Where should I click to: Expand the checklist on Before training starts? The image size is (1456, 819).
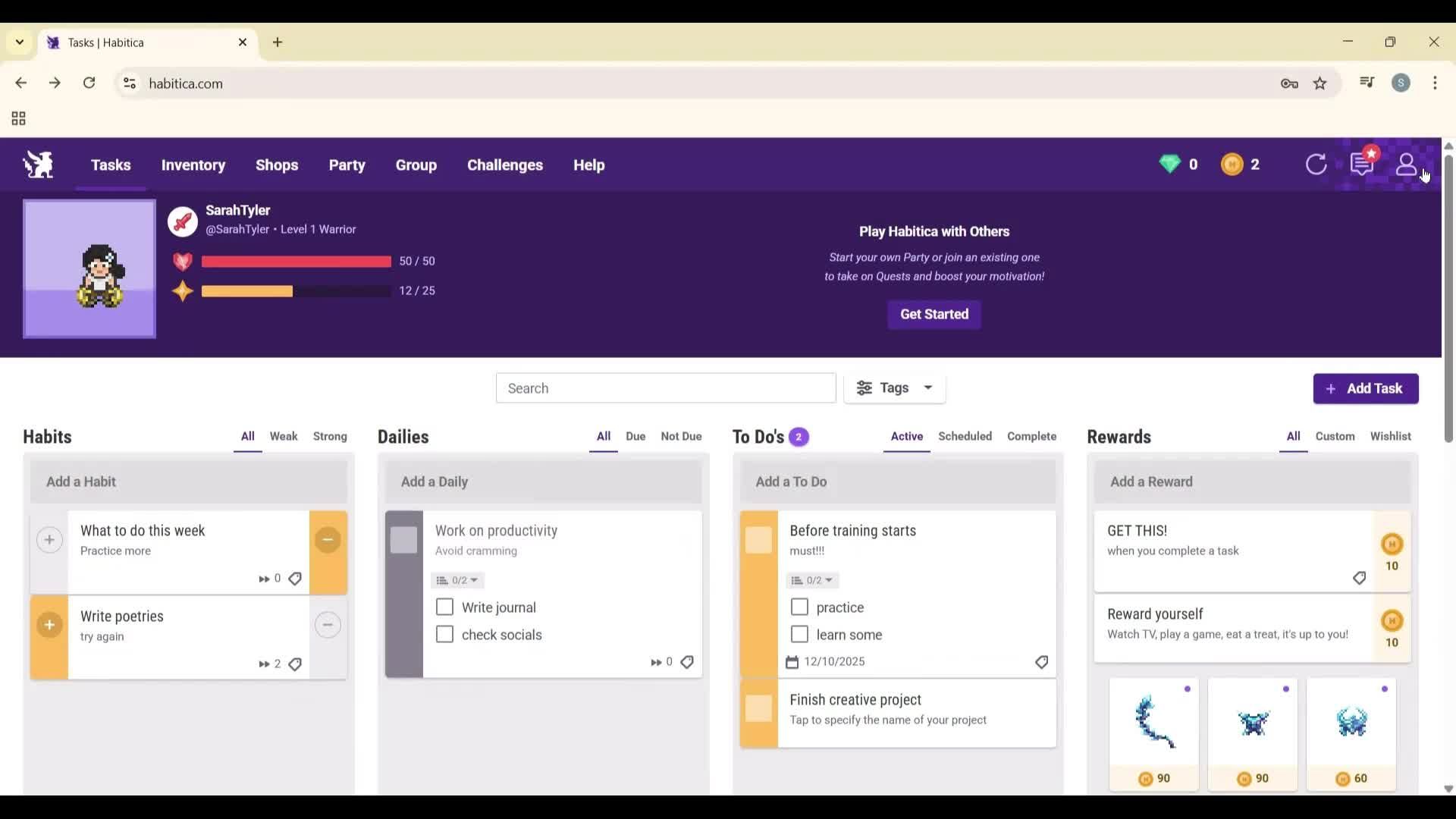click(x=811, y=580)
